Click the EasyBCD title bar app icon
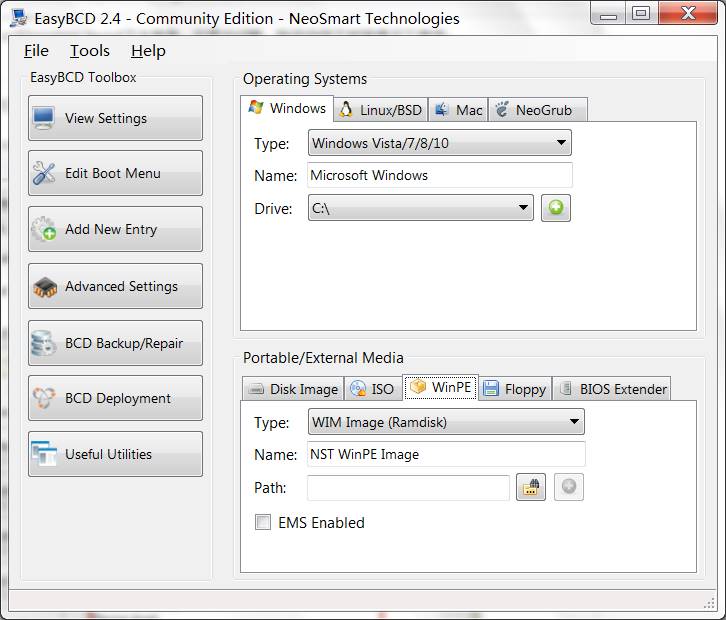The image size is (726, 620). (x=19, y=18)
